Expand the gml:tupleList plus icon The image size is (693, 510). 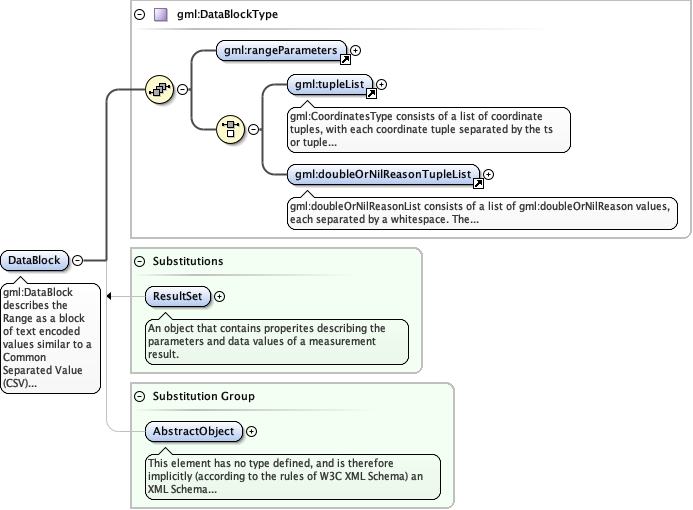[x=381, y=85]
